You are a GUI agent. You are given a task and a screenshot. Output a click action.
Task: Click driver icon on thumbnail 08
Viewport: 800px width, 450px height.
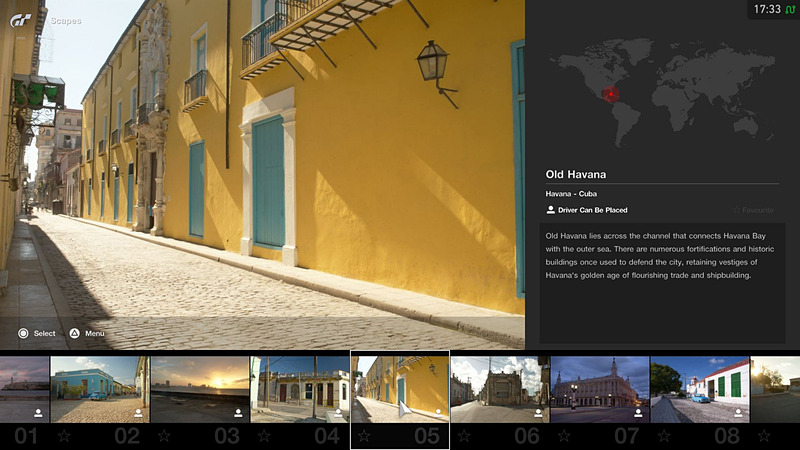point(738,413)
